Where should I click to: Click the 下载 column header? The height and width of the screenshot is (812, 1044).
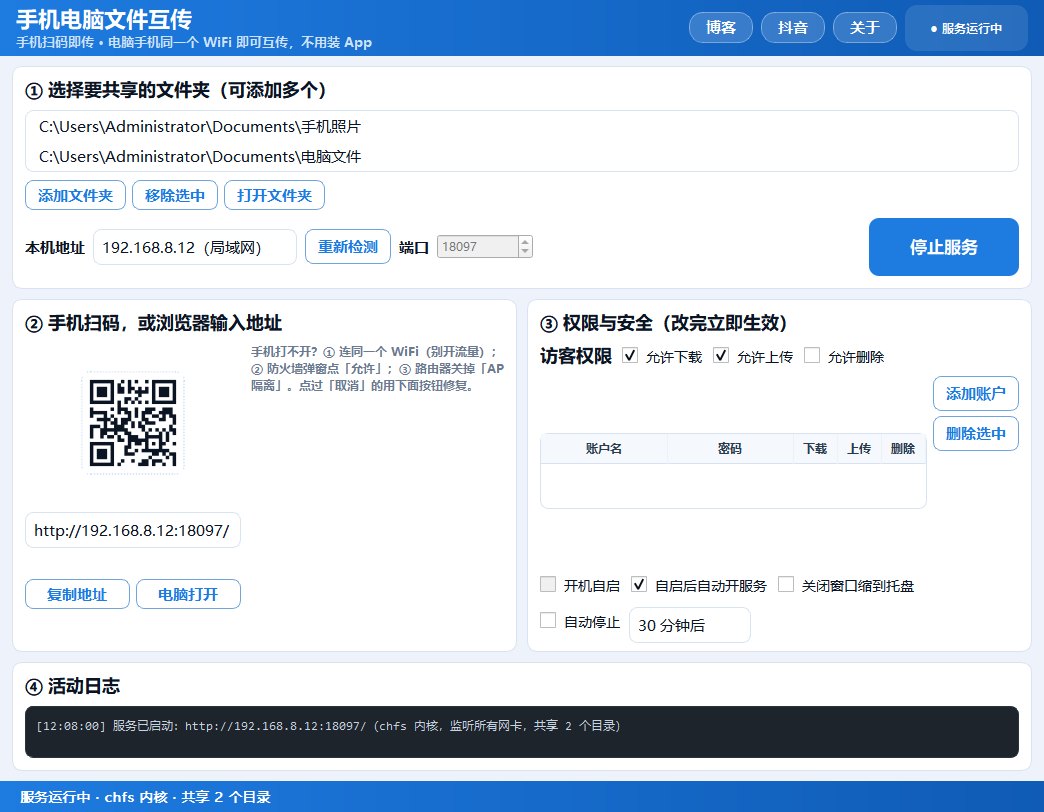click(x=815, y=449)
